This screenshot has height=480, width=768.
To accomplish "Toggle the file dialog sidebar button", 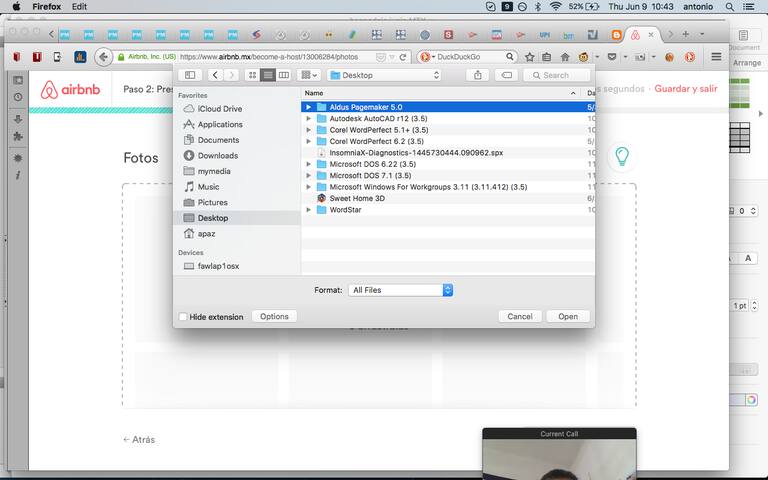I will (x=190, y=75).
